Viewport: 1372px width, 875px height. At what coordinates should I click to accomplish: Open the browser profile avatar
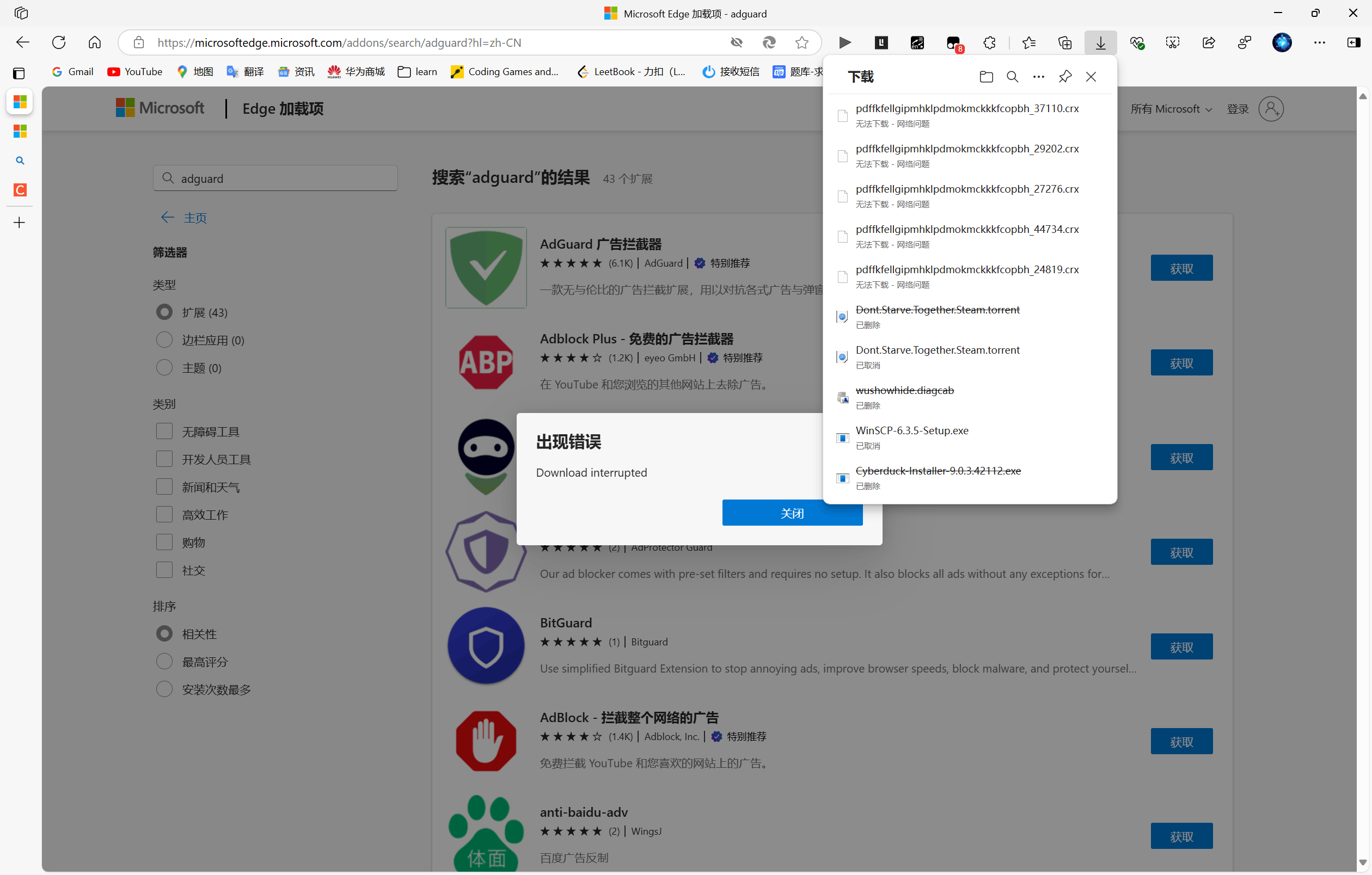coord(1282,42)
